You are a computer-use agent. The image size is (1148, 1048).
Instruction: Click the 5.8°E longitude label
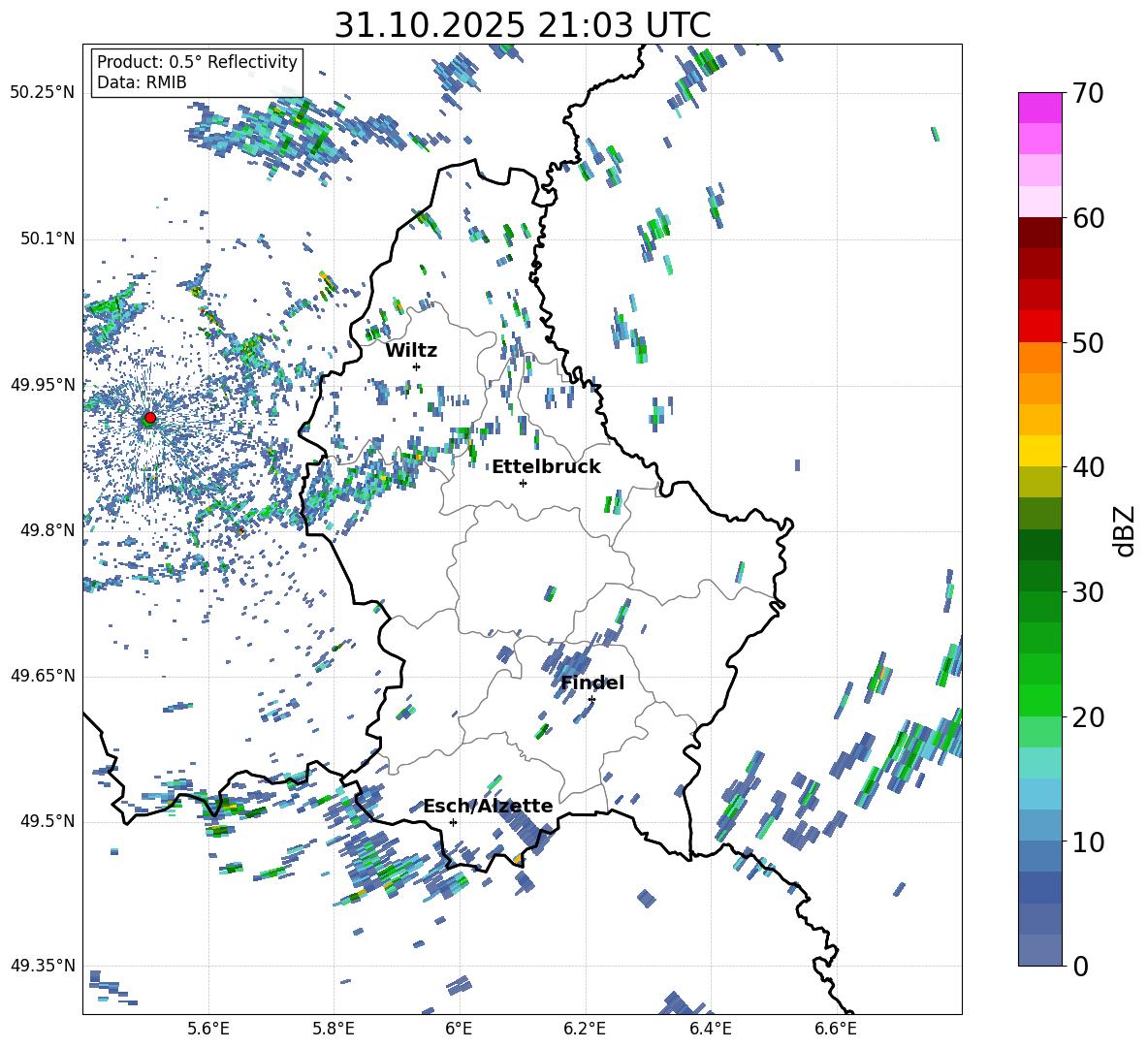point(334,1029)
